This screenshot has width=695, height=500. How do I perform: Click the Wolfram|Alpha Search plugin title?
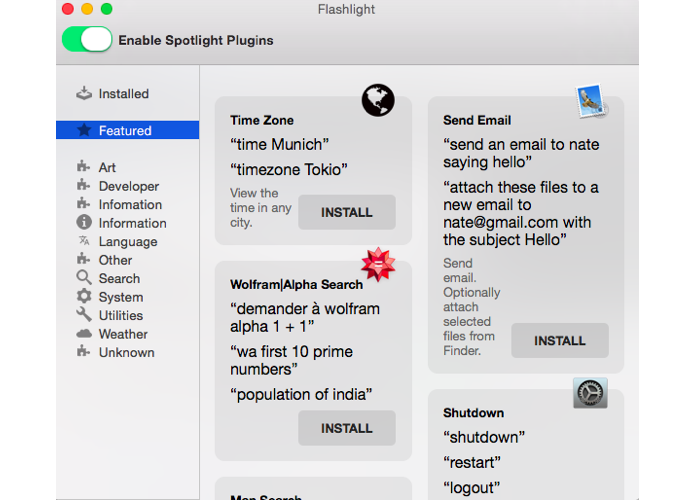pos(296,284)
